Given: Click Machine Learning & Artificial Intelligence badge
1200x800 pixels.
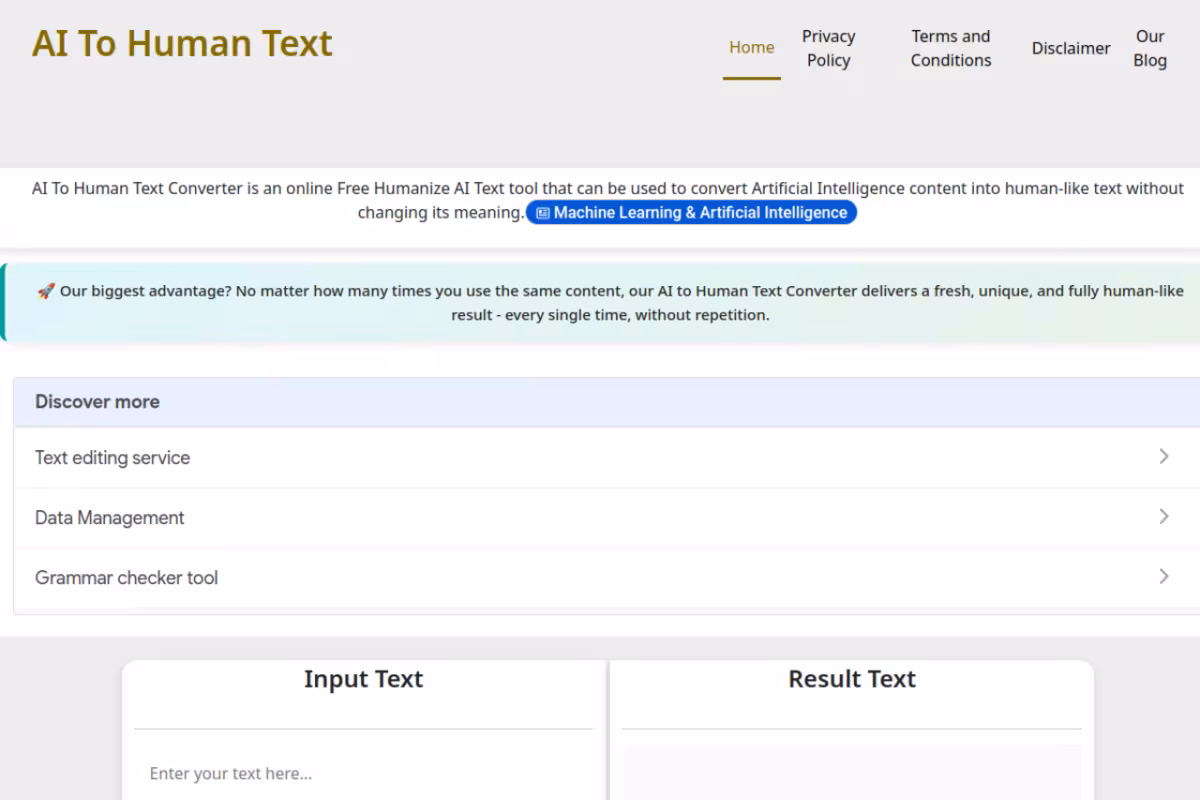Looking at the screenshot, I should pyautogui.click(x=691, y=213).
